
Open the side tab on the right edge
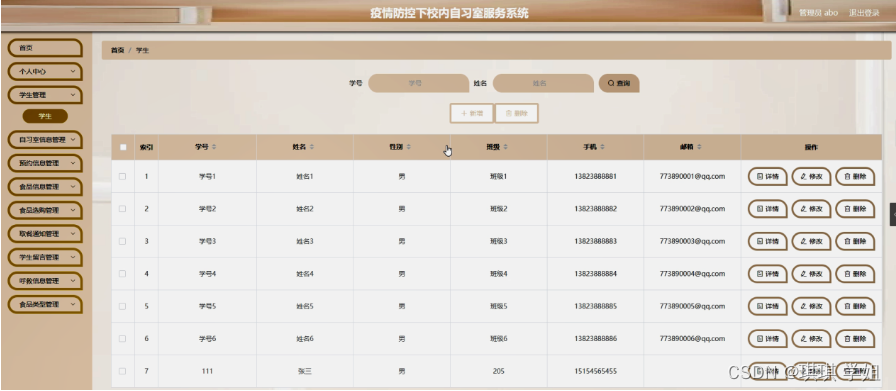tap(893, 214)
